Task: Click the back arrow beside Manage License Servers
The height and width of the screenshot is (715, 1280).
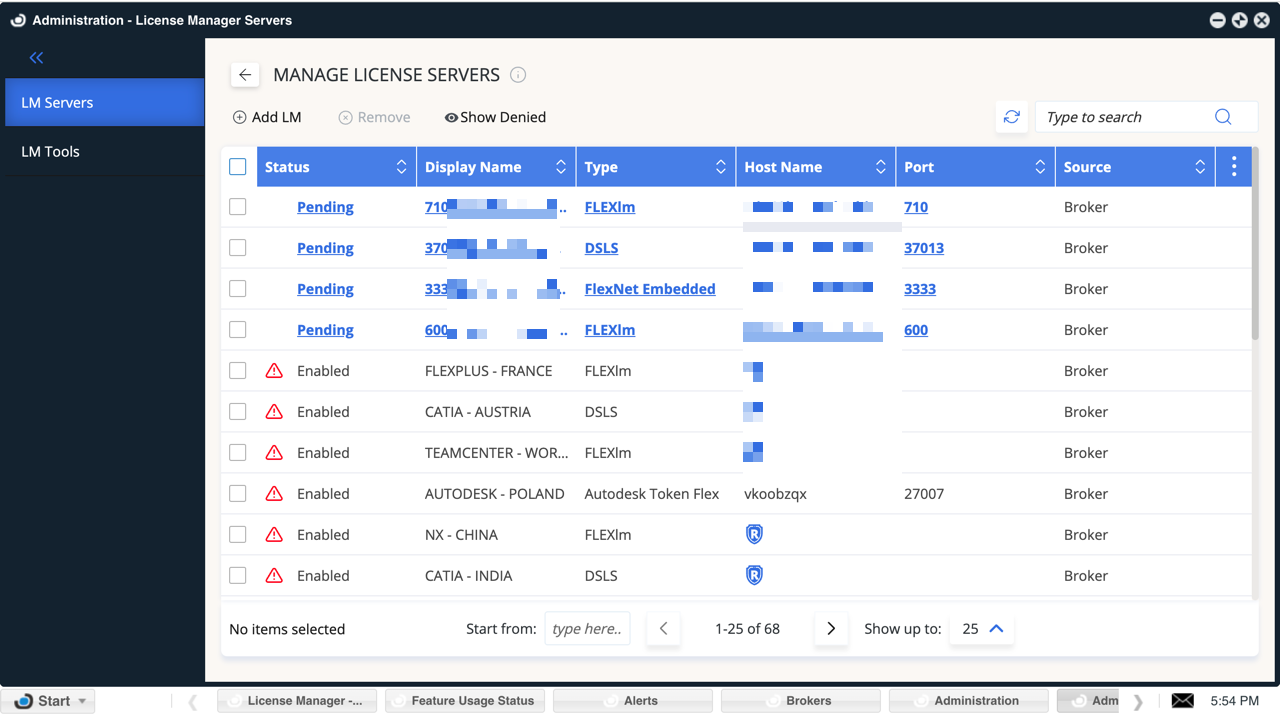Action: [245, 74]
